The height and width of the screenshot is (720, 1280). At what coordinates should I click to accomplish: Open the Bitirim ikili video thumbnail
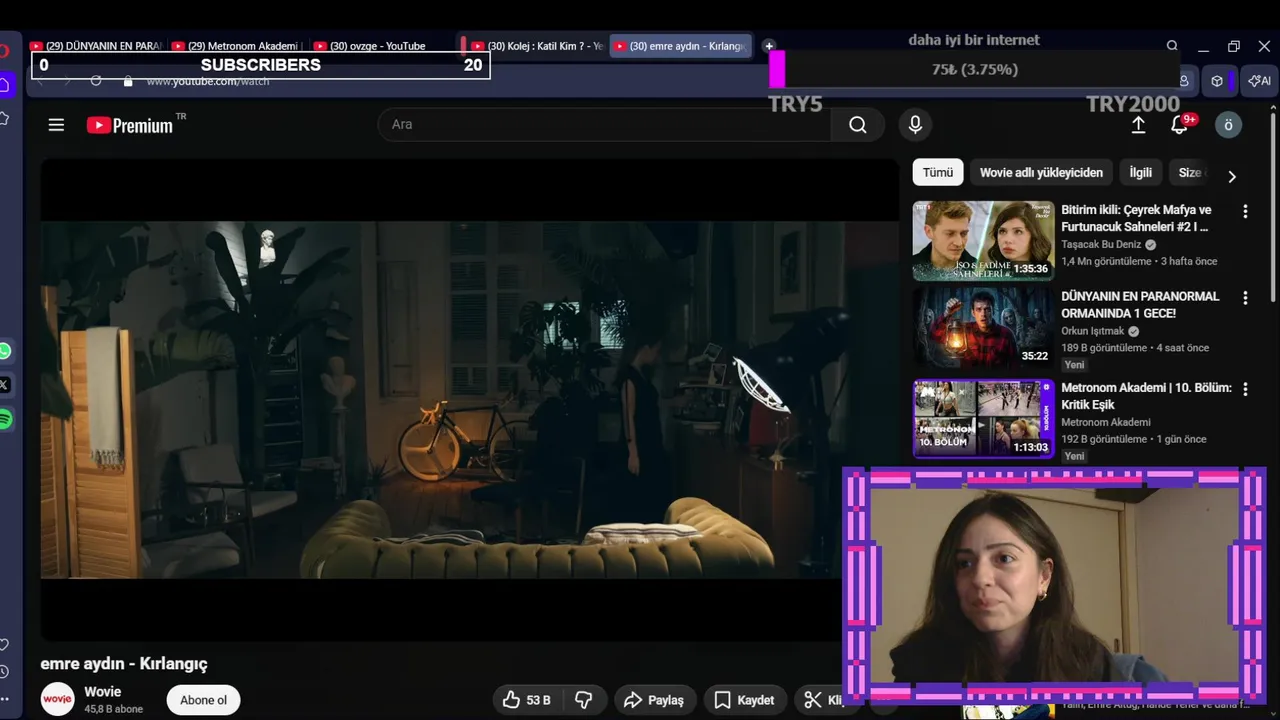[983, 241]
